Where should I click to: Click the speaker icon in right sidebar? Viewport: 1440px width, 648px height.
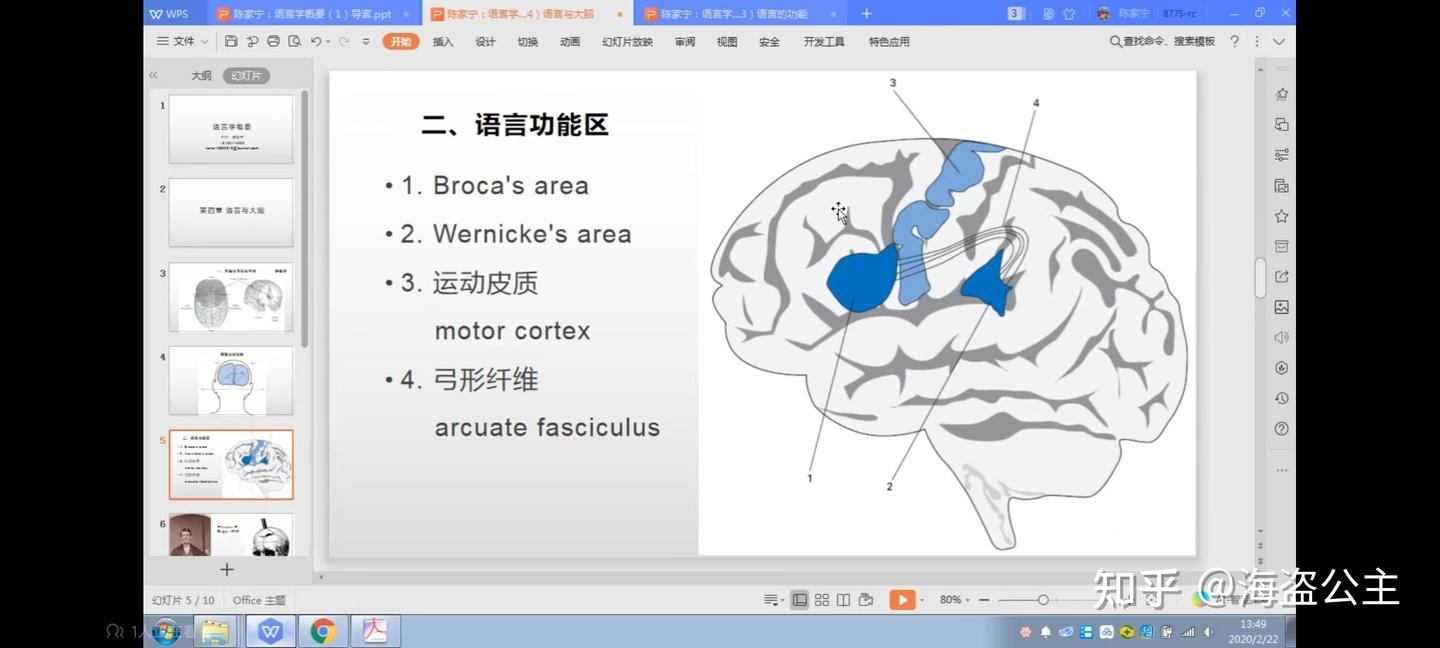1281,338
